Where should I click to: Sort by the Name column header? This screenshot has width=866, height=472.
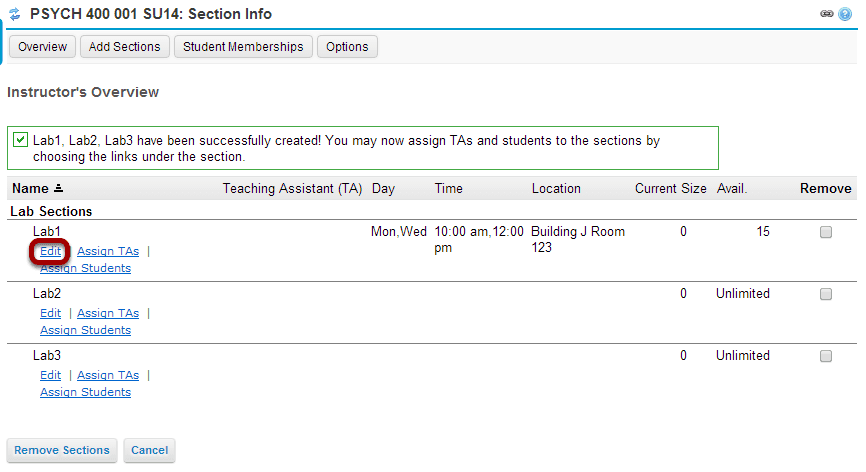30,189
